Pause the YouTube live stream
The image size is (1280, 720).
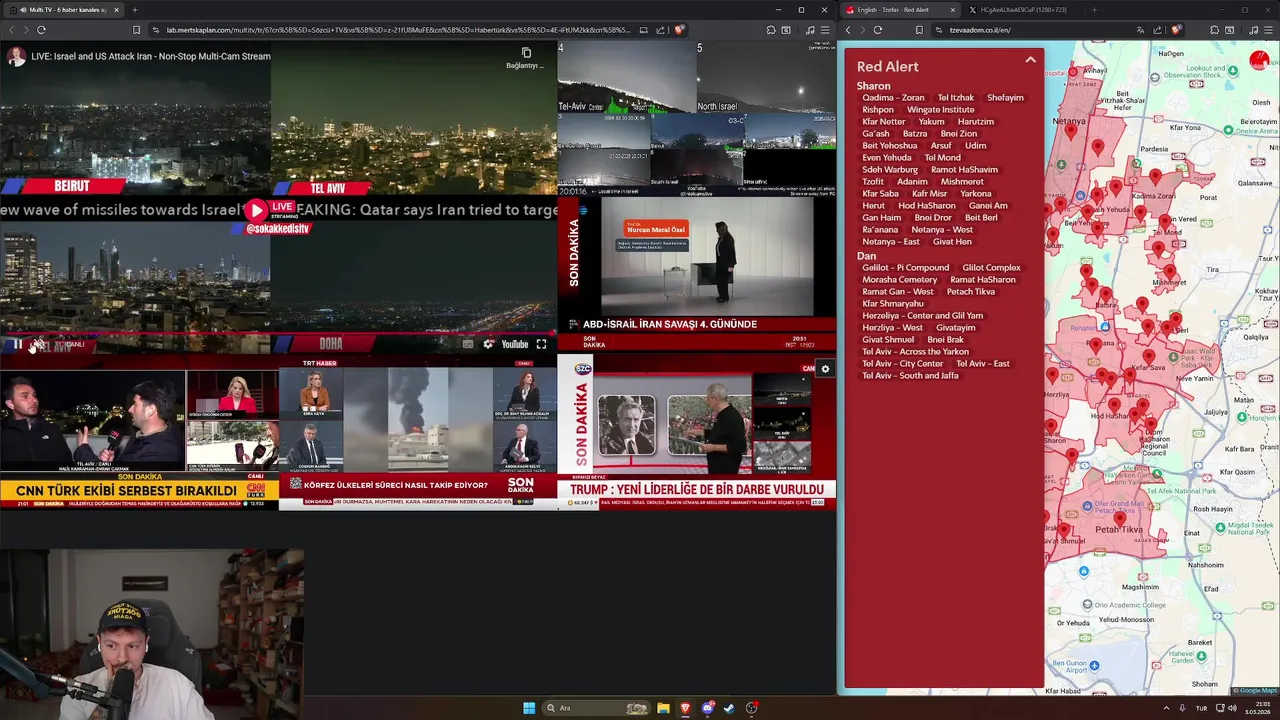pos(17,344)
